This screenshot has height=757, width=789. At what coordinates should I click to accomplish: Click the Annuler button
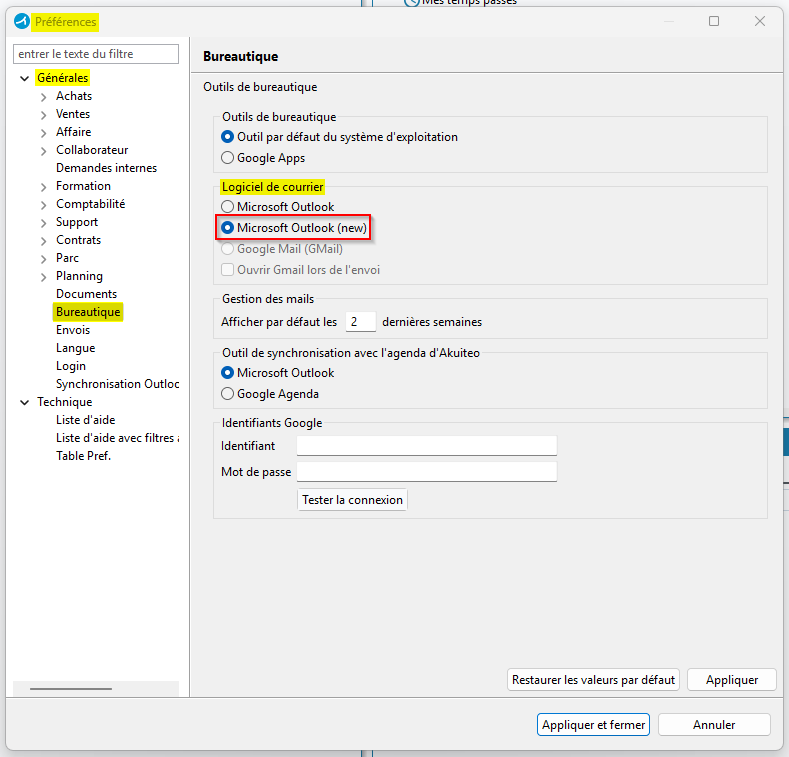713,725
